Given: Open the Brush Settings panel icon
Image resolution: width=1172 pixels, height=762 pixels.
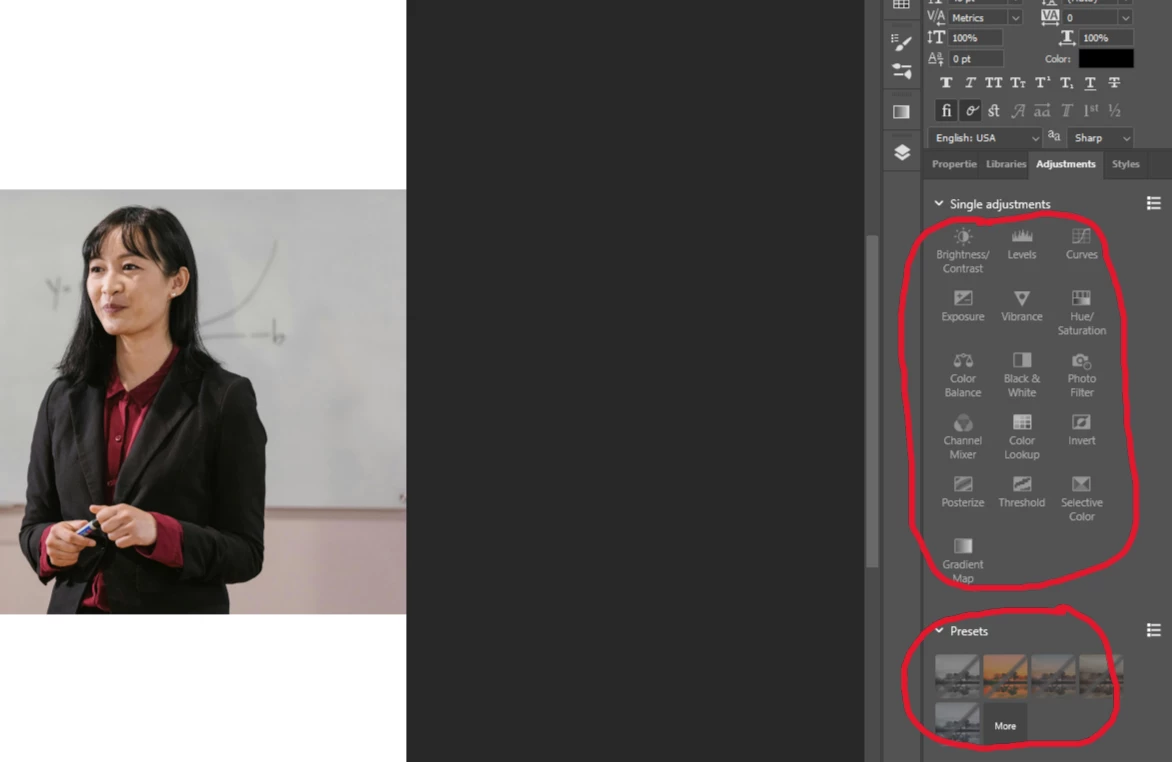Looking at the screenshot, I should tap(902, 42).
